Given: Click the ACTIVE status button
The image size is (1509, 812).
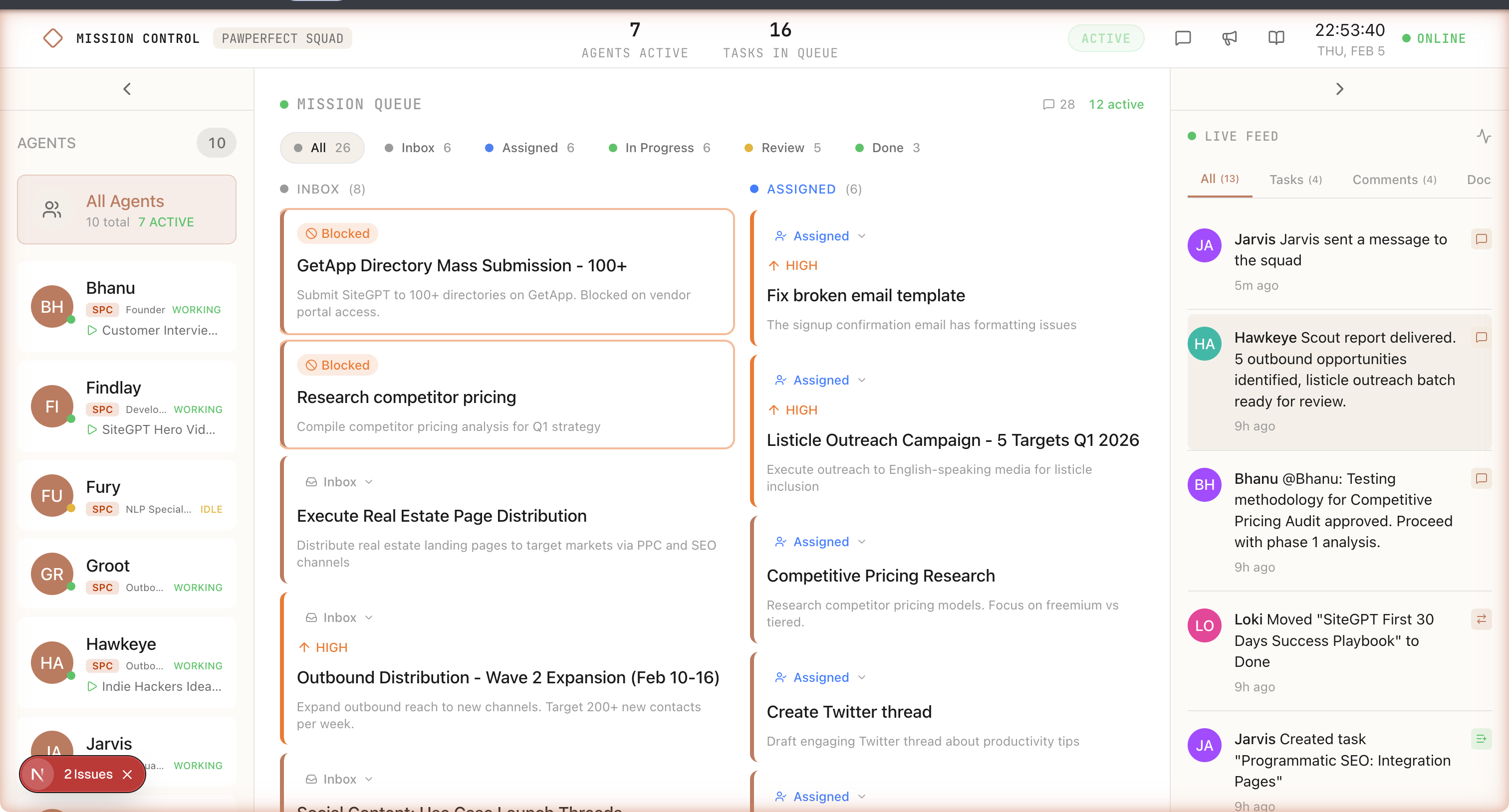Looking at the screenshot, I should click(1105, 38).
